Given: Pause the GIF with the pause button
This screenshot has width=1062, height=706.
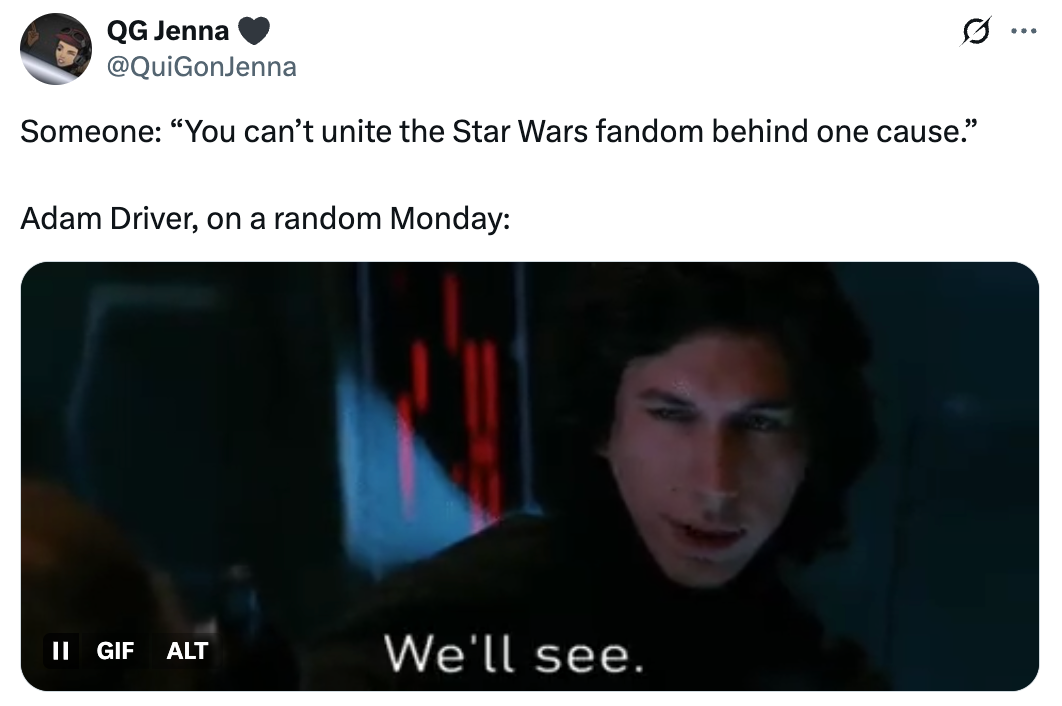Looking at the screenshot, I should pos(61,650).
